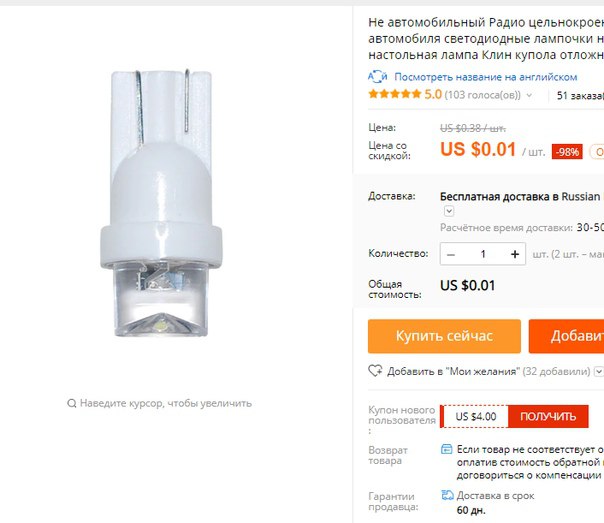Click the magnifier icon under product image
This screenshot has height=523, width=604.
coord(72,403)
